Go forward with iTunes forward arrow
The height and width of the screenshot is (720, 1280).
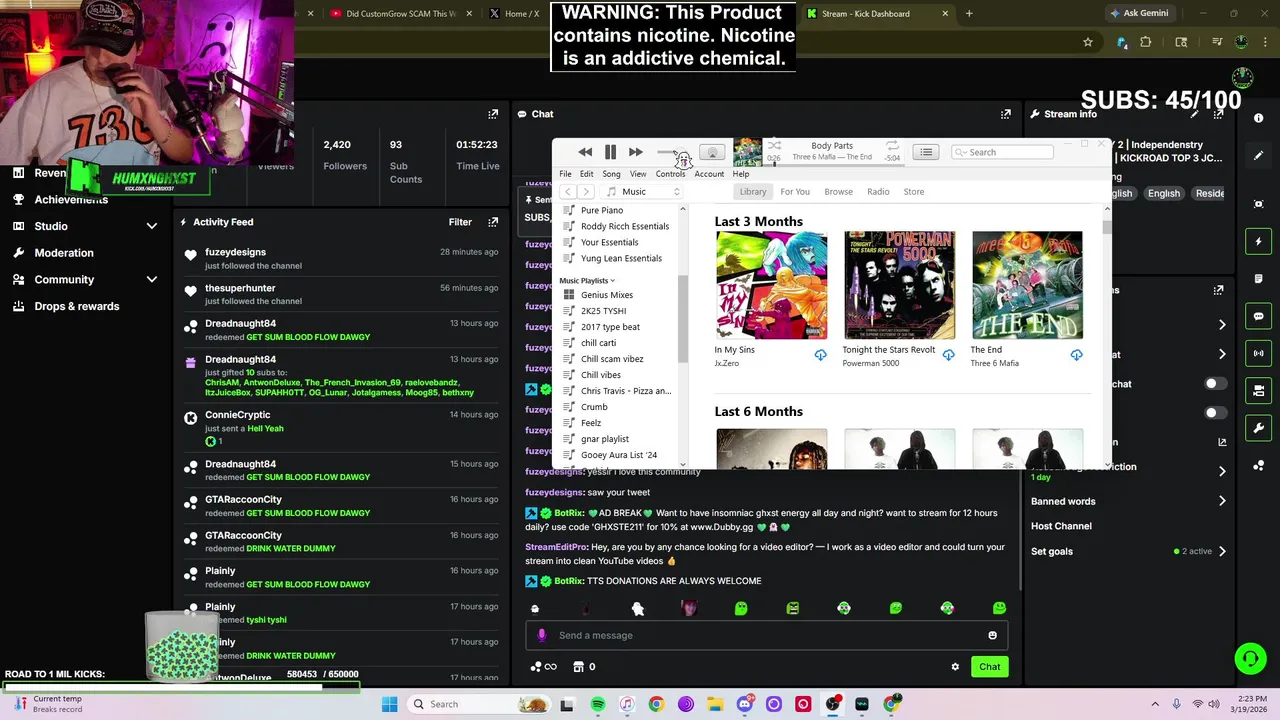[586, 192]
